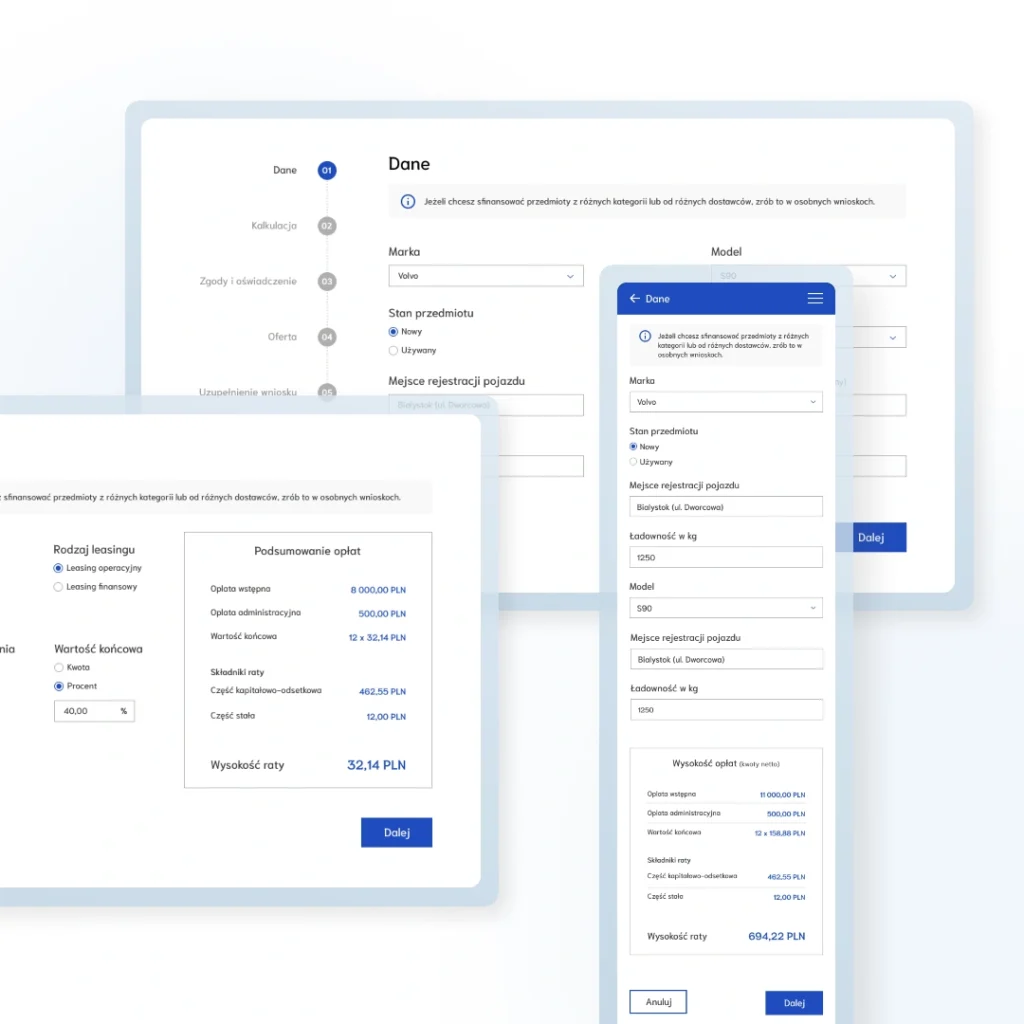Expand Marka dropdown showing Volvo on desktop

tap(485, 276)
